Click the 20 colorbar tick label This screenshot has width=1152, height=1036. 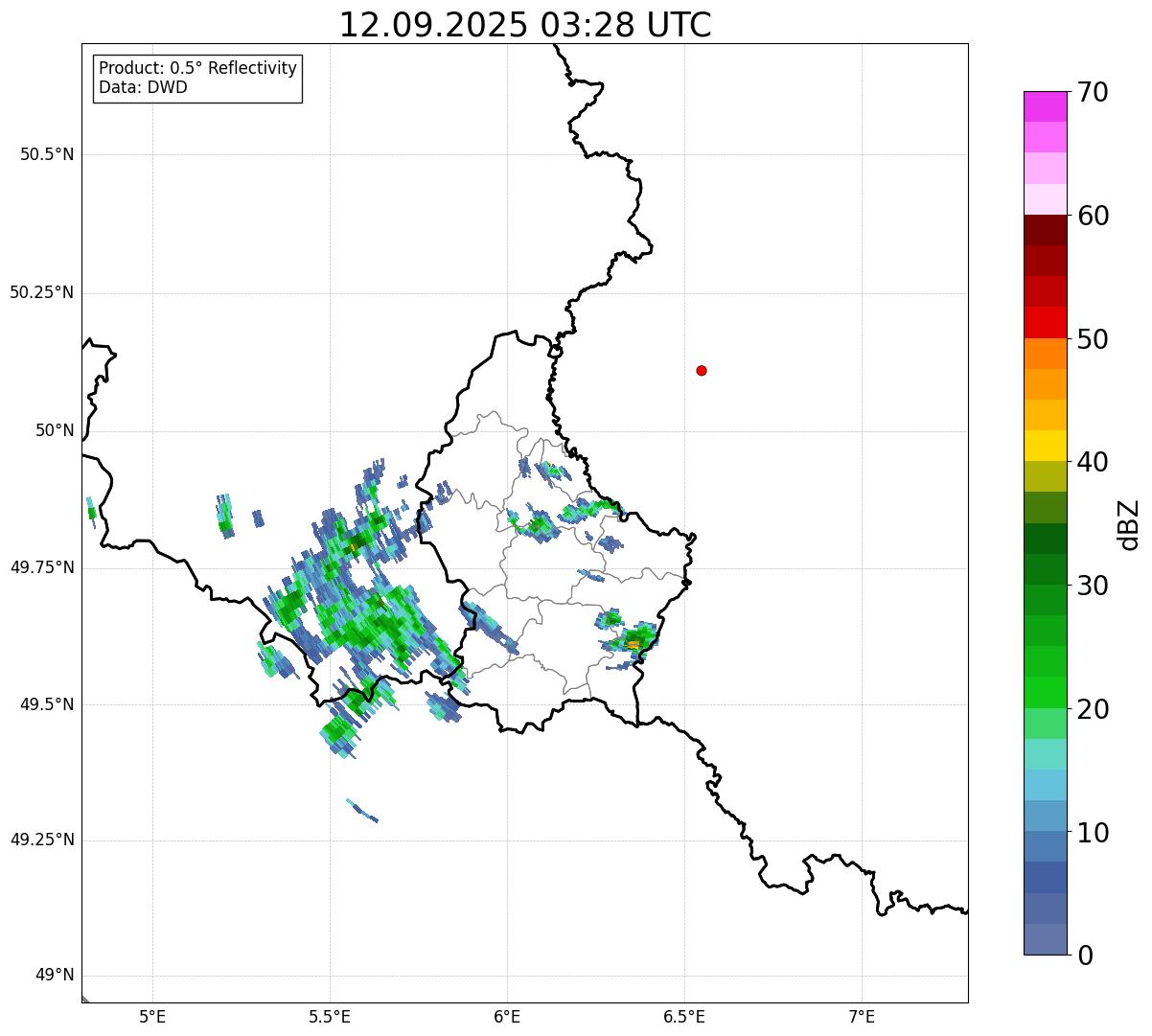(x=1093, y=709)
